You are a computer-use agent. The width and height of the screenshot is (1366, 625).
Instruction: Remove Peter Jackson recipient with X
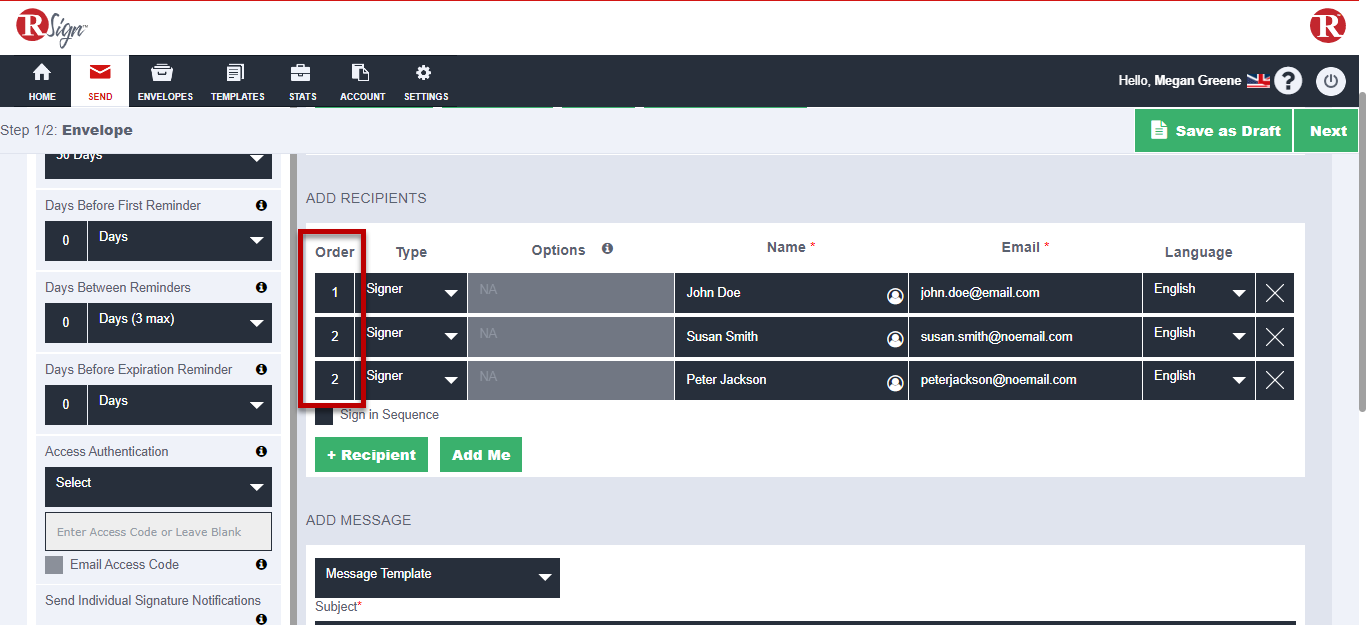point(1275,380)
